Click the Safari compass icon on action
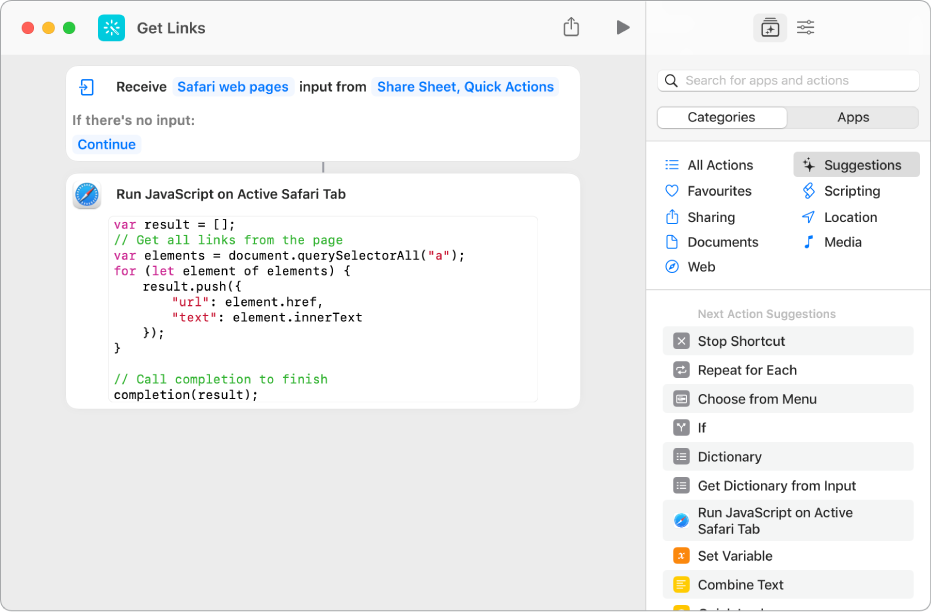This screenshot has height=612, width=931. [x=87, y=195]
